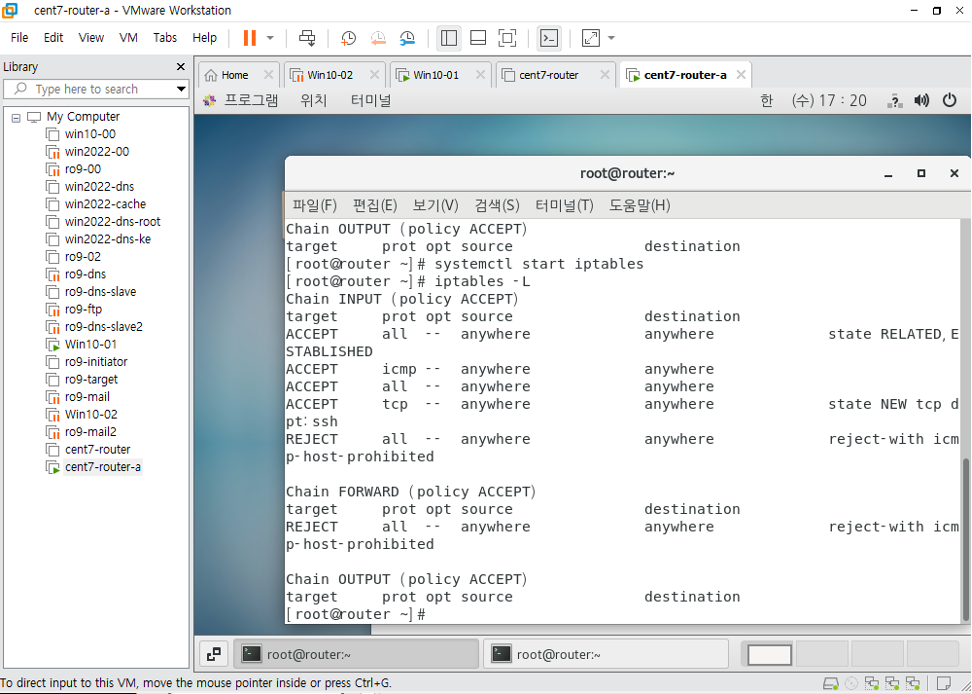Image resolution: width=972 pixels, height=694 pixels.
Task: Open the 위치 places menu
Action: (x=314, y=100)
